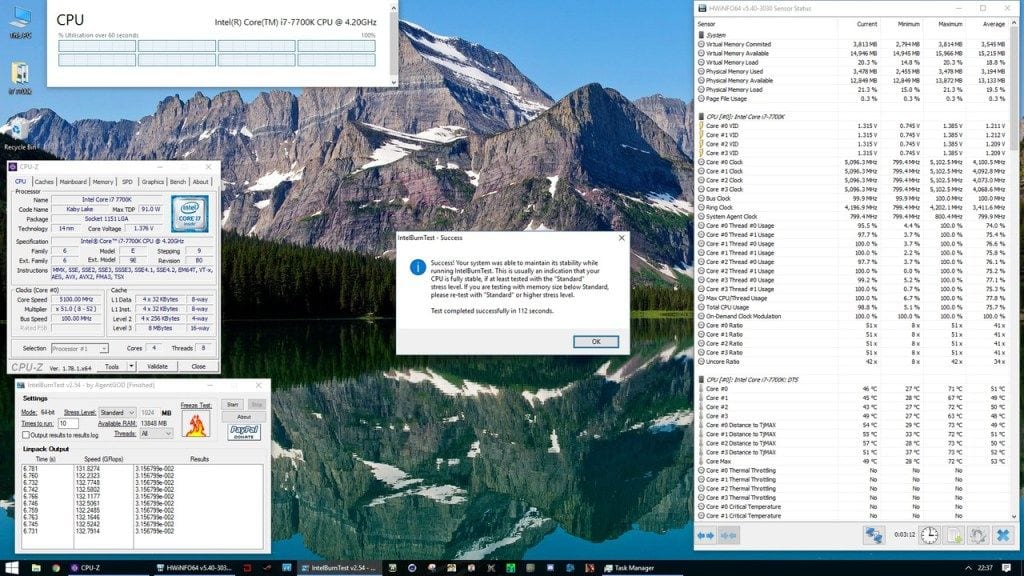Open the About tab in CPU-Z

click(x=200, y=182)
